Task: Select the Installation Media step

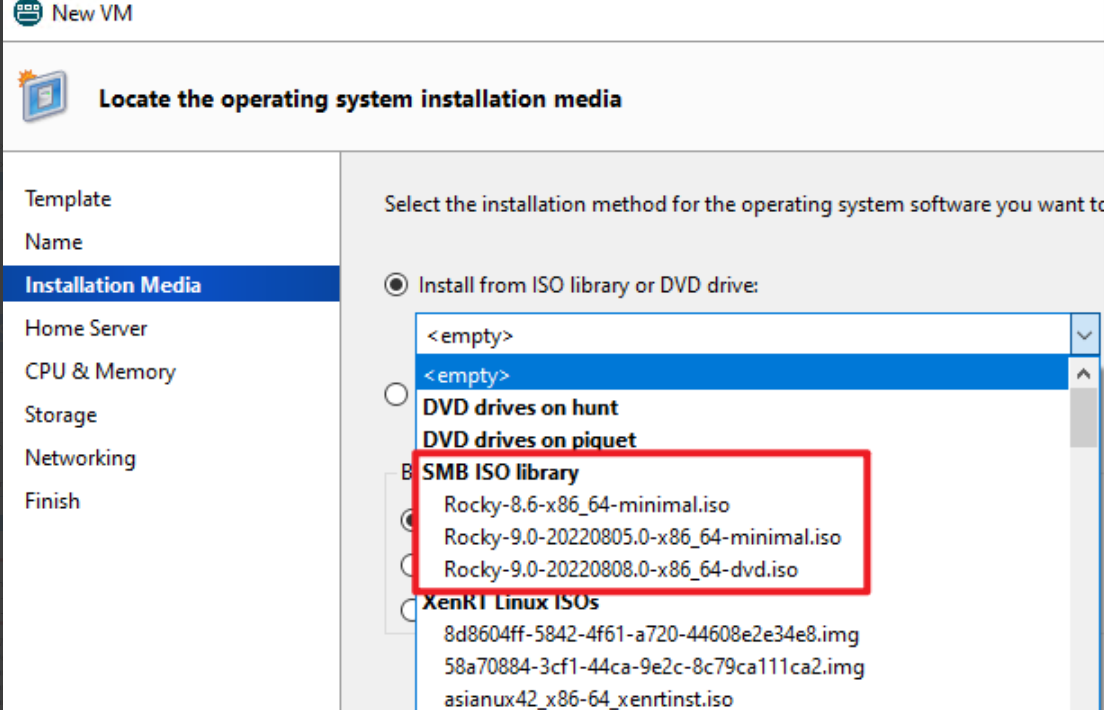Action: coord(113,285)
